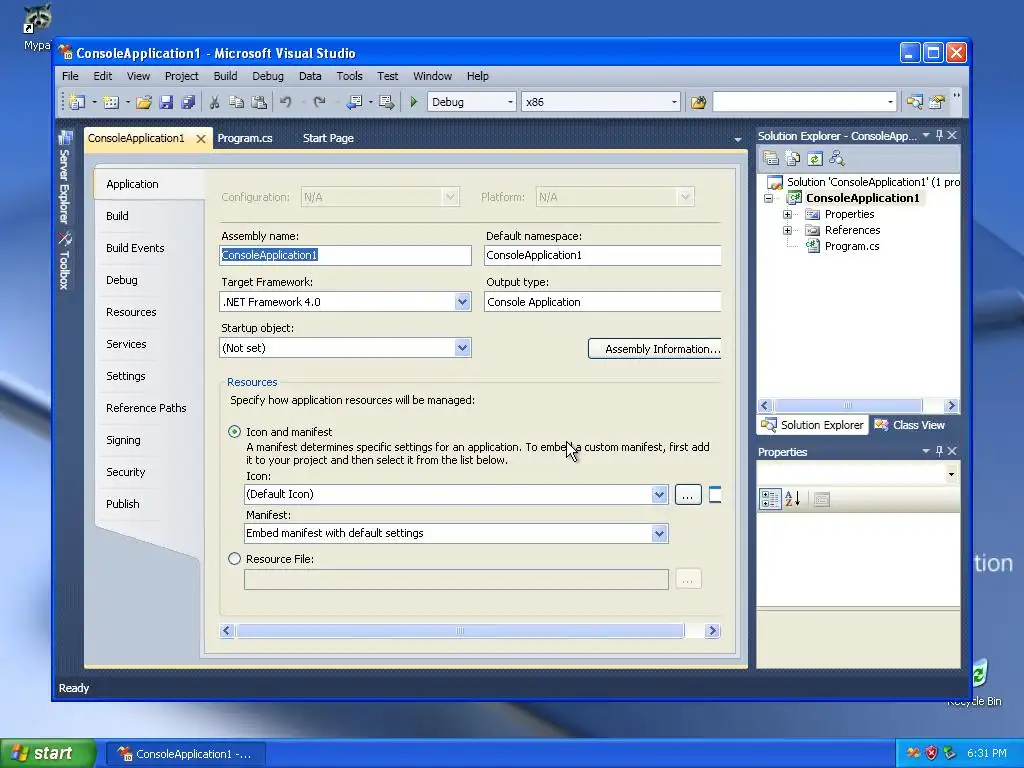Open Startup object dropdown
Screen dimensions: 1024x768
(x=462, y=347)
